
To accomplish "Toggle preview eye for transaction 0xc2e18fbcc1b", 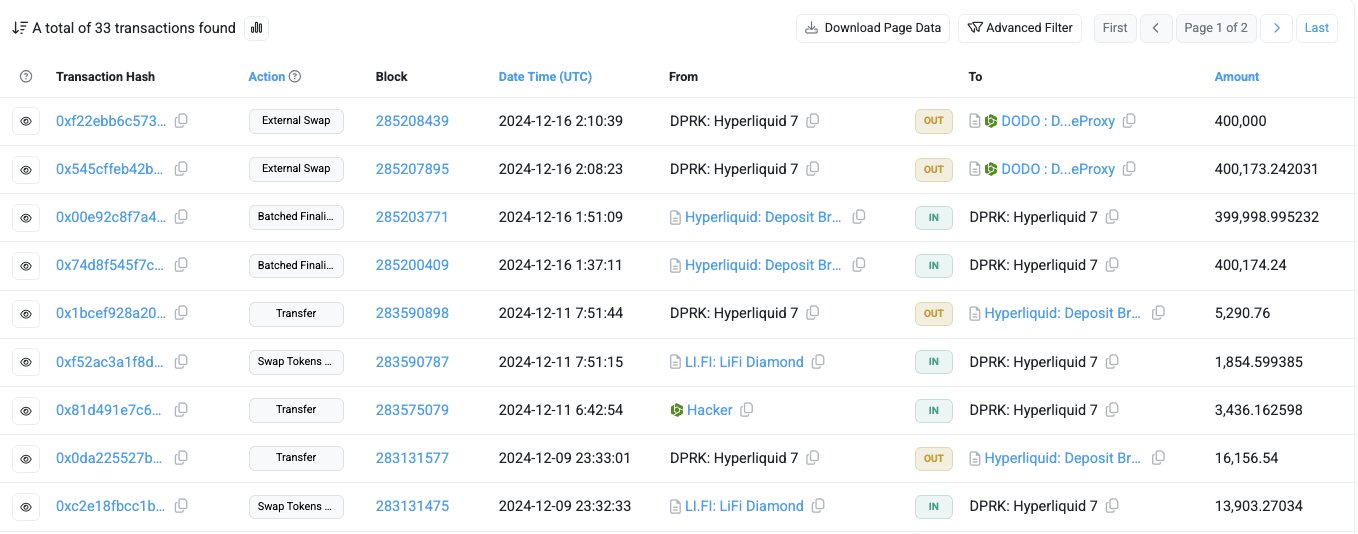I will 26,506.
